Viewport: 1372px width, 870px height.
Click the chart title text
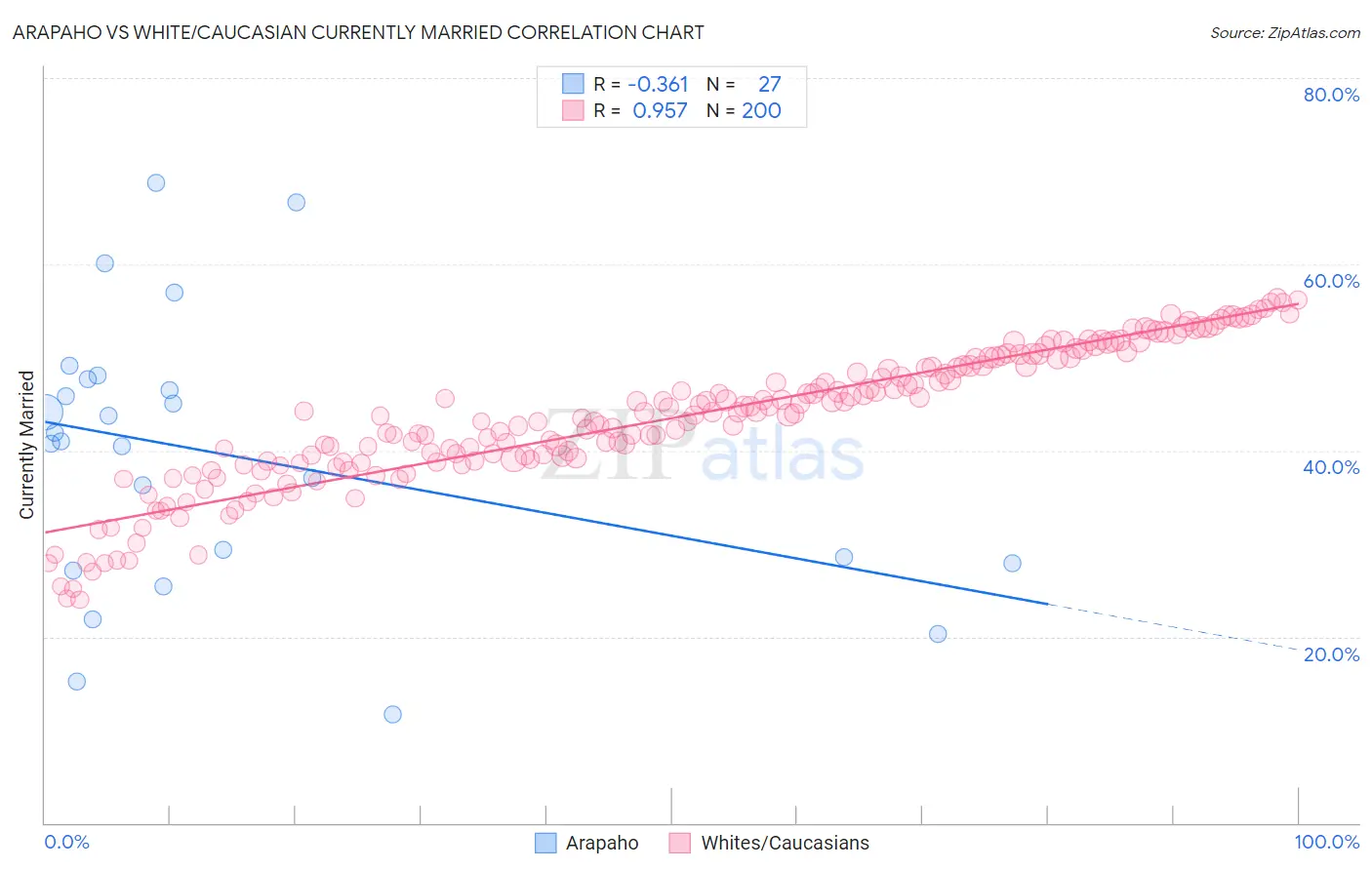click(x=358, y=32)
